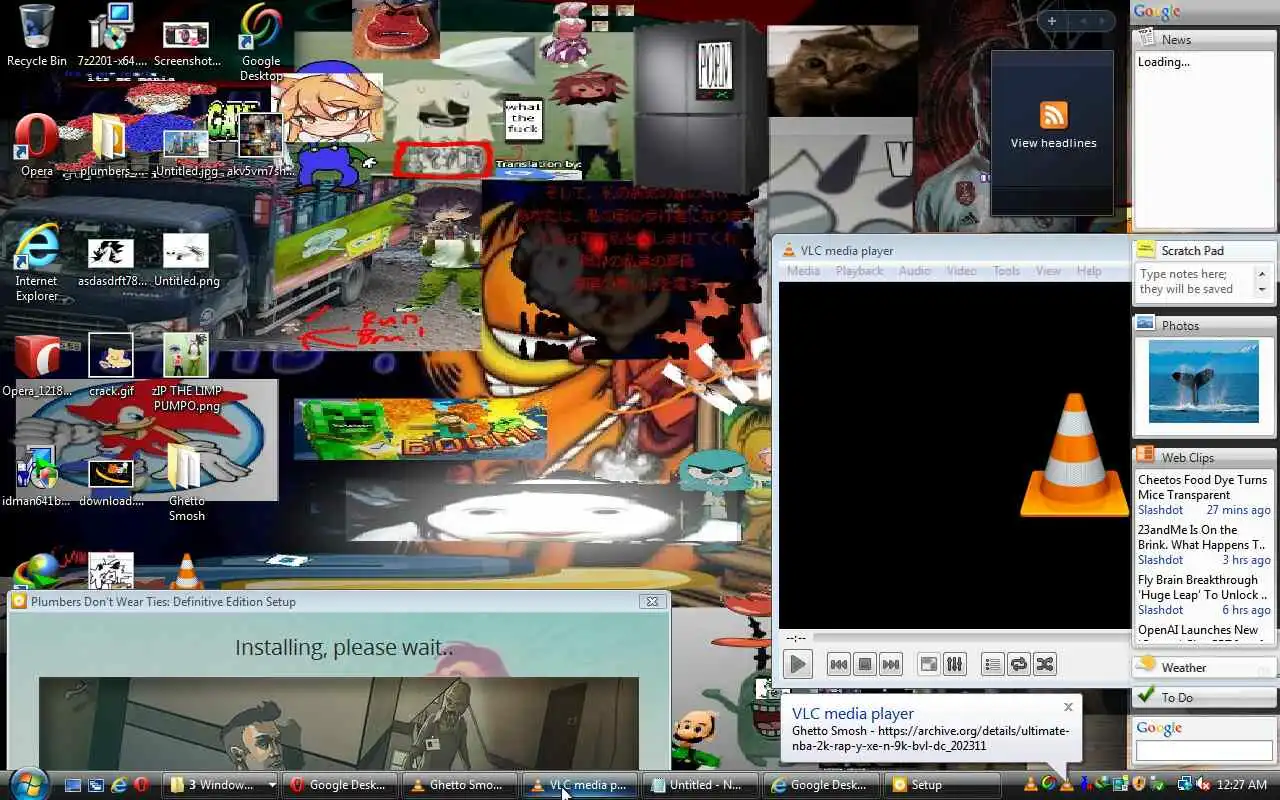Image resolution: width=1280 pixels, height=800 pixels.
Task: Toggle VLC loop repeat button
Action: click(1019, 664)
